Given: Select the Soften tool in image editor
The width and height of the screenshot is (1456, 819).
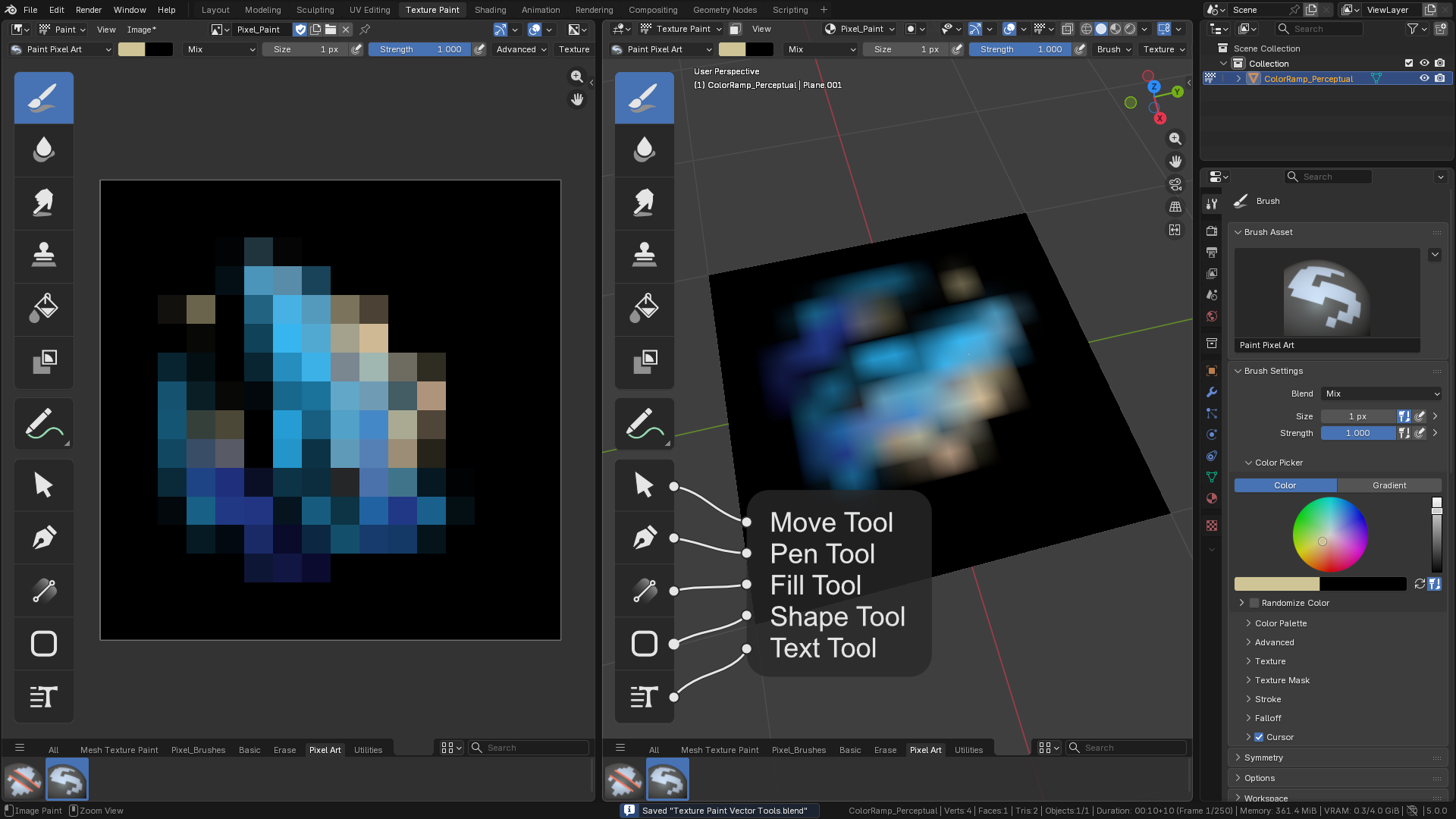Looking at the screenshot, I should pyautogui.click(x=44, y=150).
